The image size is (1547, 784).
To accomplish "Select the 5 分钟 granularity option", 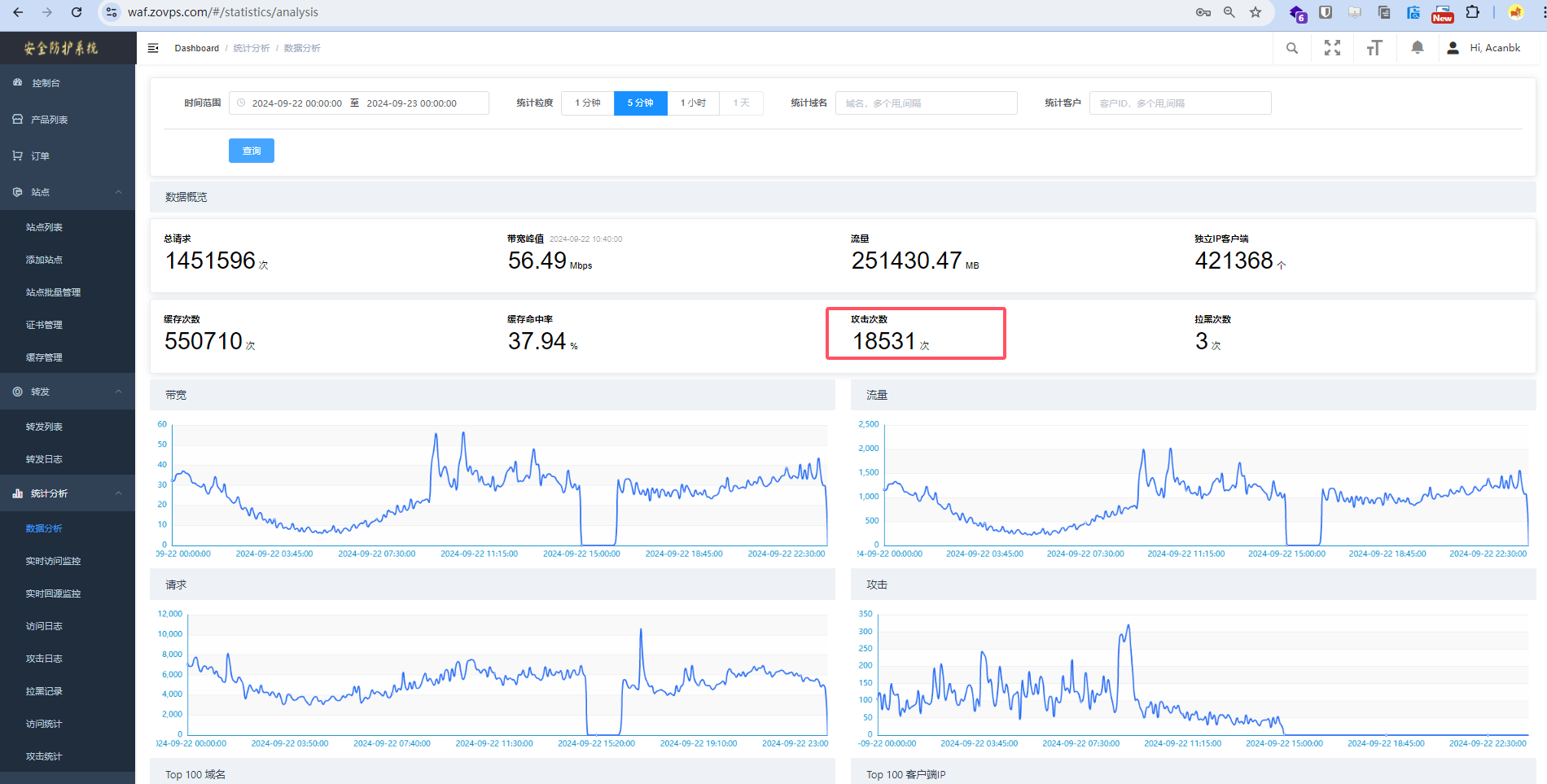I will [641, 103].
